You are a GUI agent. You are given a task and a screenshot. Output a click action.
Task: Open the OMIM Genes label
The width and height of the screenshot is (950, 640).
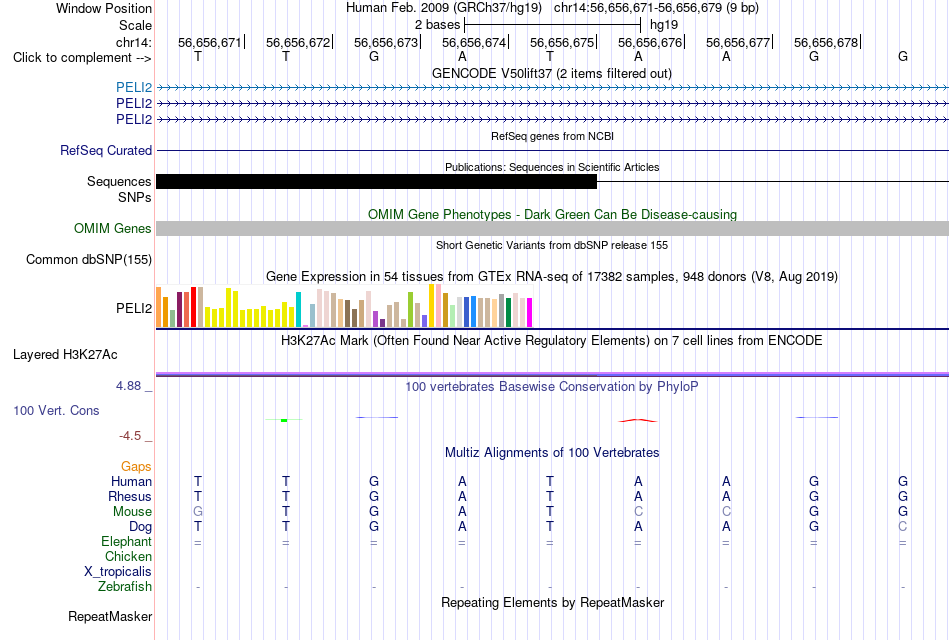113,228
